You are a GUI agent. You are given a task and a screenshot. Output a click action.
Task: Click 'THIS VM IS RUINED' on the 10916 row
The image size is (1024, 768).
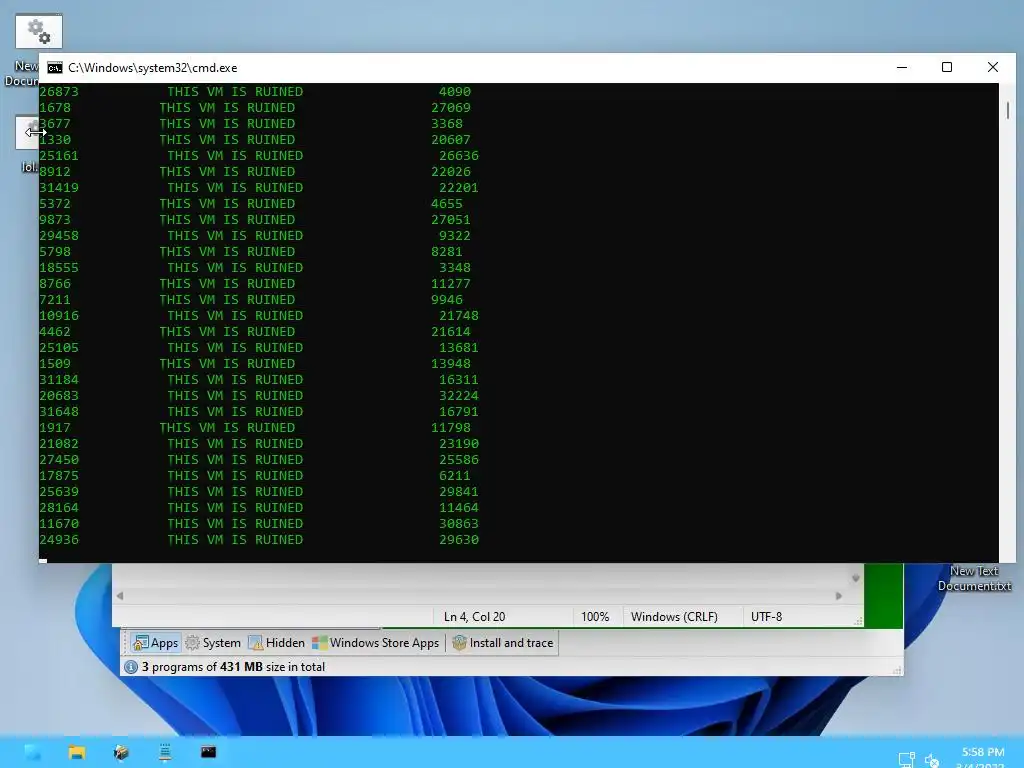click(235, 315)
